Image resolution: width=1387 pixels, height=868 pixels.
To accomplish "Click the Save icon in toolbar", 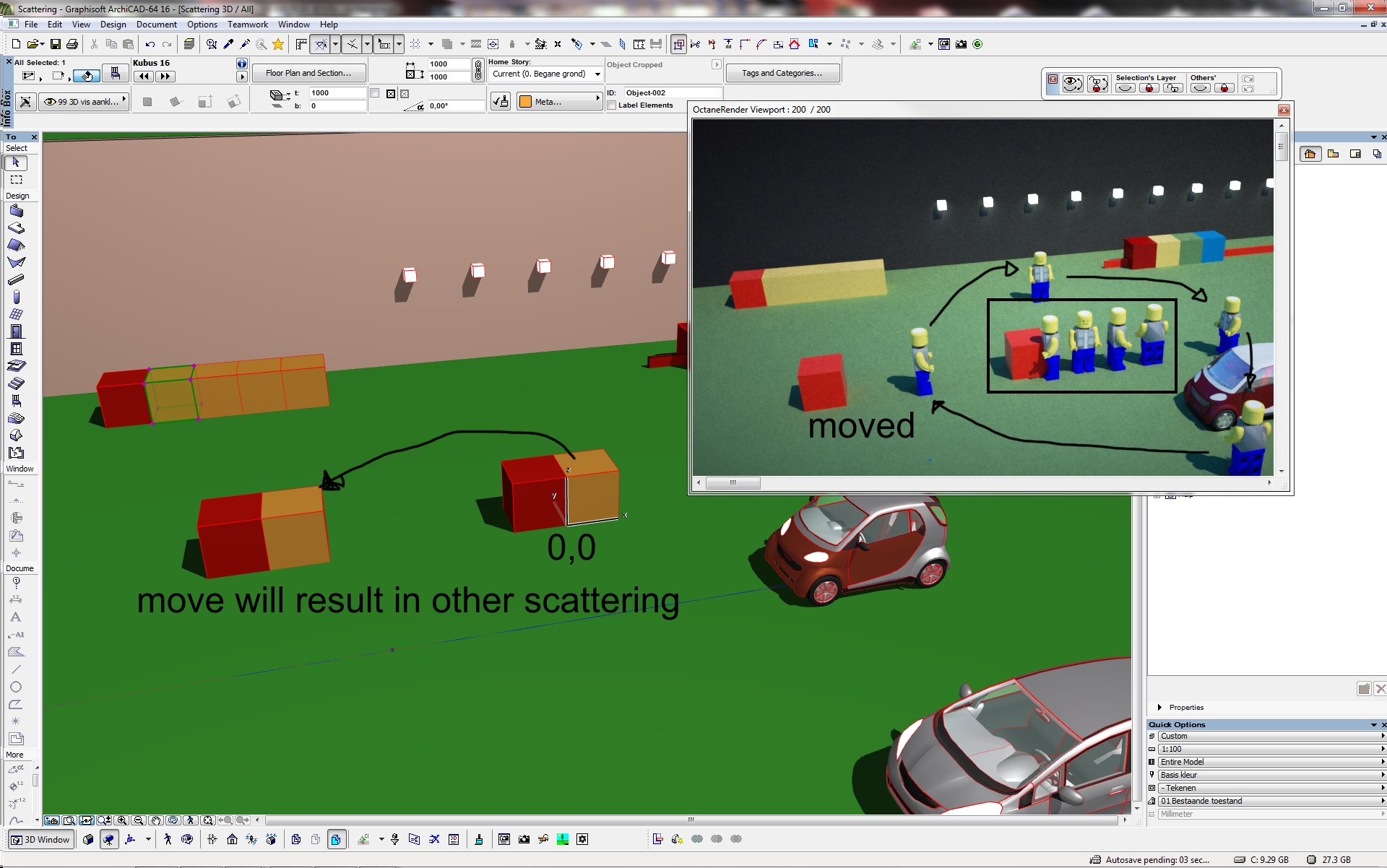I will pyautogui.click(x=55, y=44).
